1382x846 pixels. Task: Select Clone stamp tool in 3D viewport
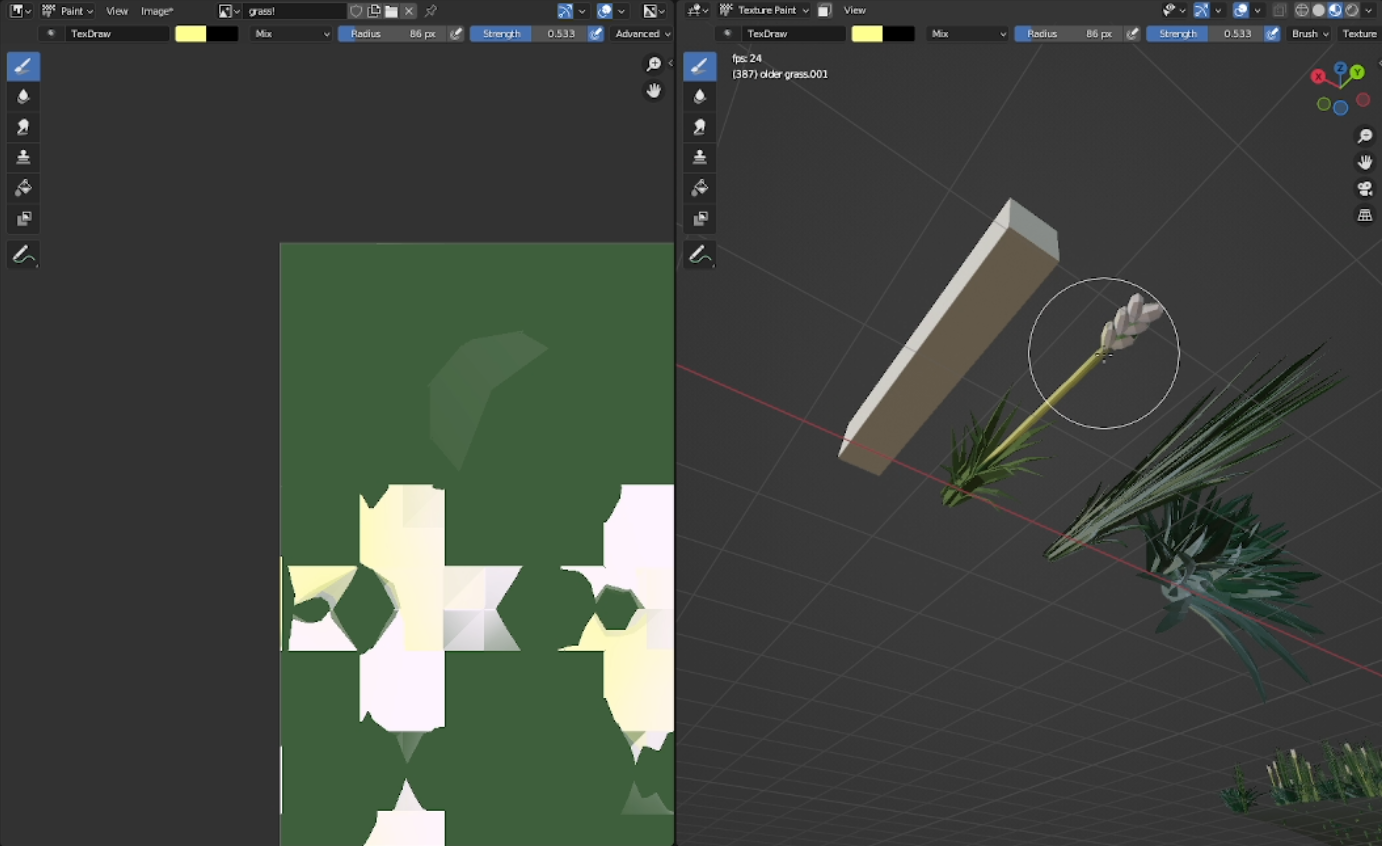pos(700,157)
